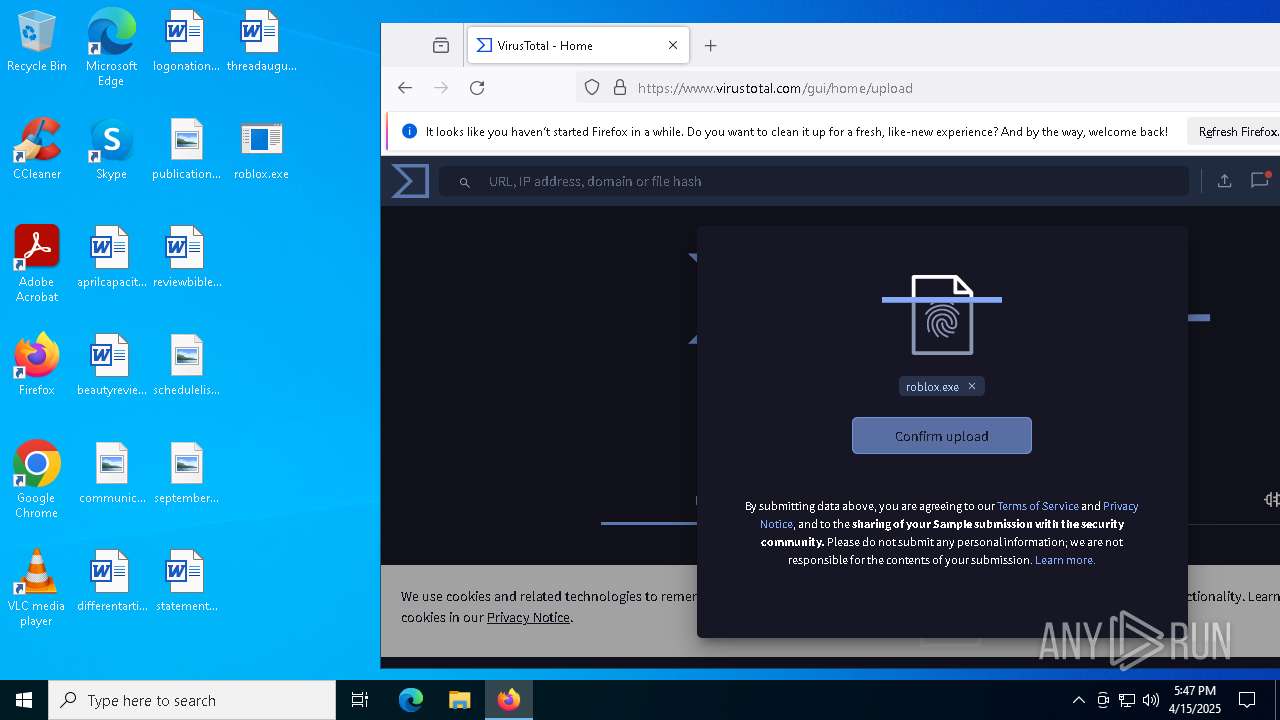Image resolution: width=1280 pixels, height=720 pixels.
Task: Open Skype desktop shortcut
Action: coord(111,150)
